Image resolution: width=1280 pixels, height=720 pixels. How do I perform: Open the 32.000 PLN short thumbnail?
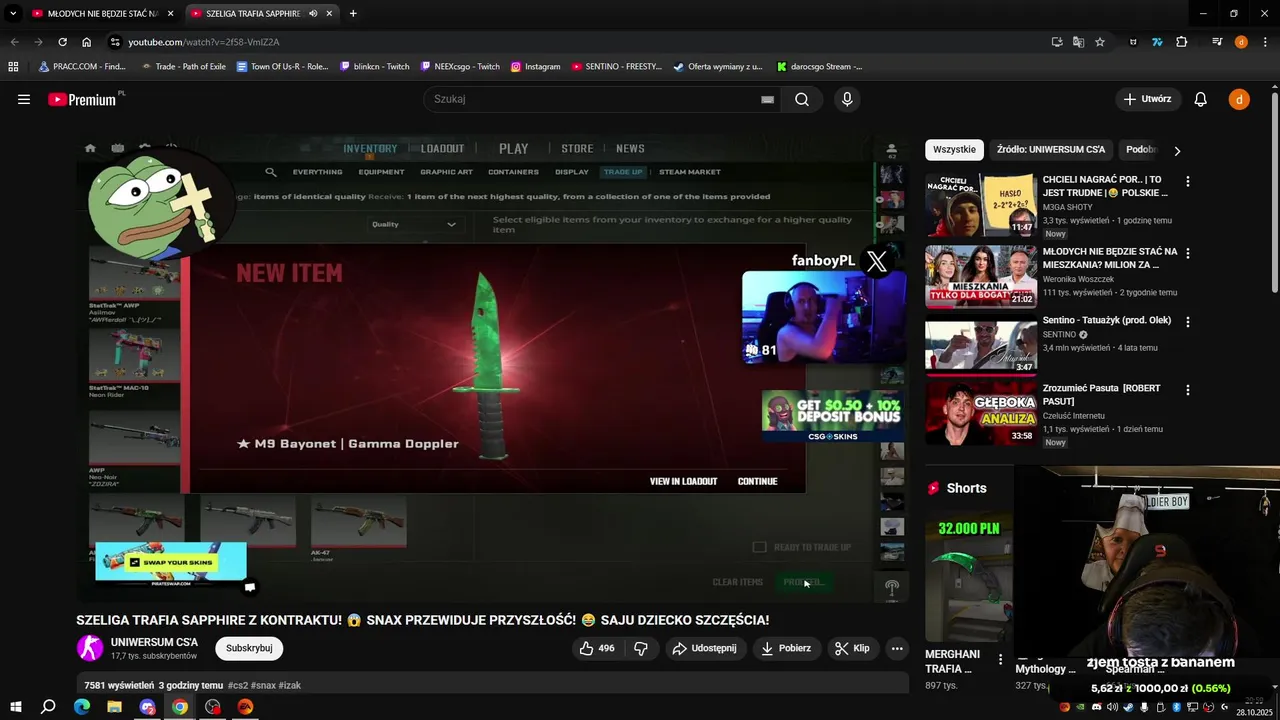[x=969, y=578]
